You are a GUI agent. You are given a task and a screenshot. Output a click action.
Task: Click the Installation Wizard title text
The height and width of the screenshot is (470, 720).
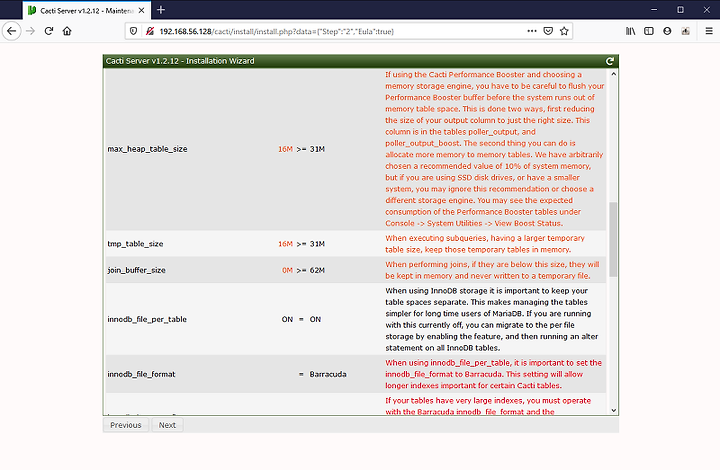pos(180,61)
